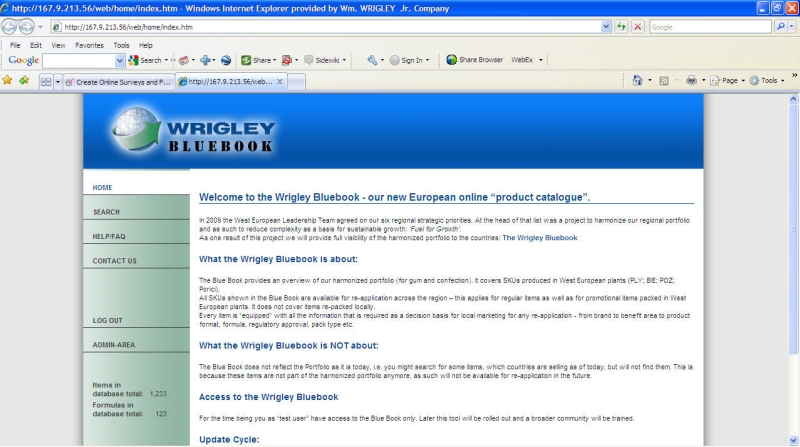Screen dimensions: 800x447
Task: Click the Quick Tabs grid icon
Action: click(46, 81)
